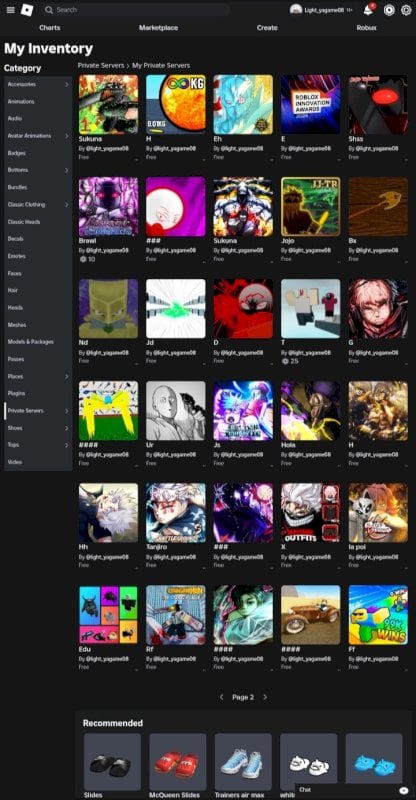Go to the next inventory page arrow
Image resolution: width=416 pixels, height=800 pixels.
(265, 697)
